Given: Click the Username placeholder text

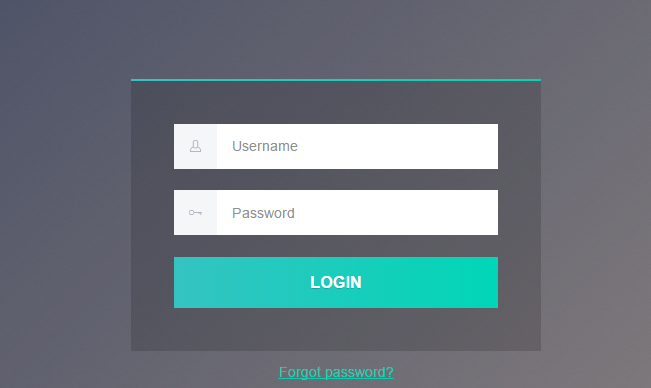Looking at the screenshot, I should 265,146.
